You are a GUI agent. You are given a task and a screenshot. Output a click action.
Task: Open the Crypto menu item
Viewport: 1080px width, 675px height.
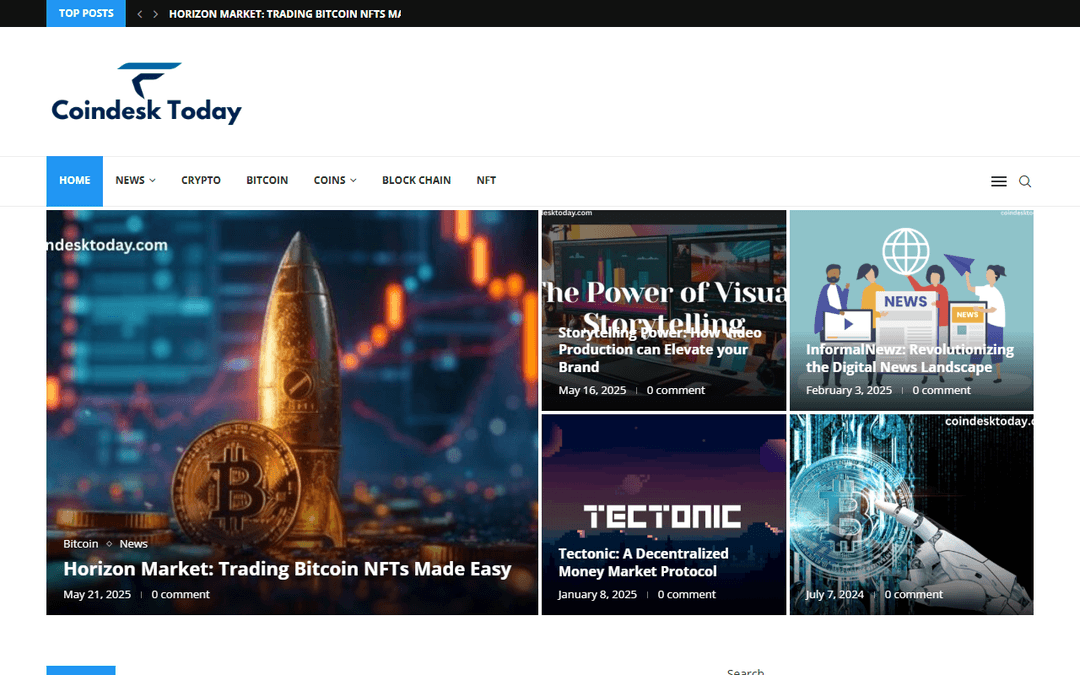pyautogui.click(x=201, y=180)
